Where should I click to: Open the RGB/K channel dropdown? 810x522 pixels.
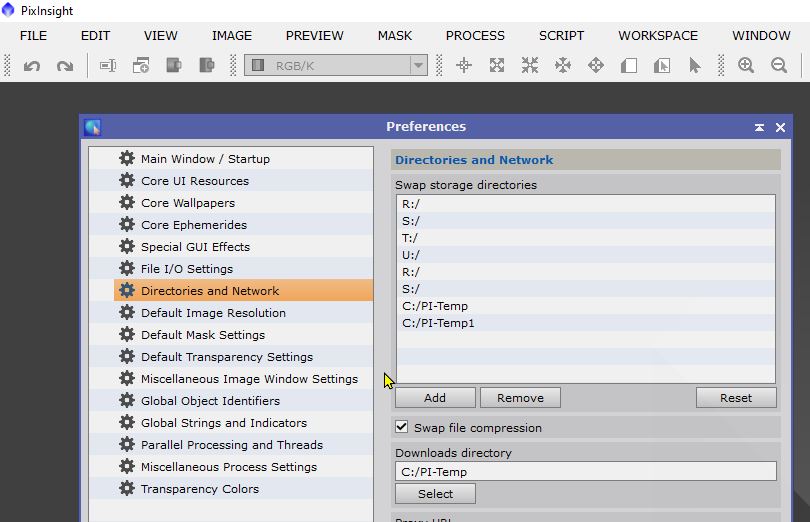click(336, 66)
